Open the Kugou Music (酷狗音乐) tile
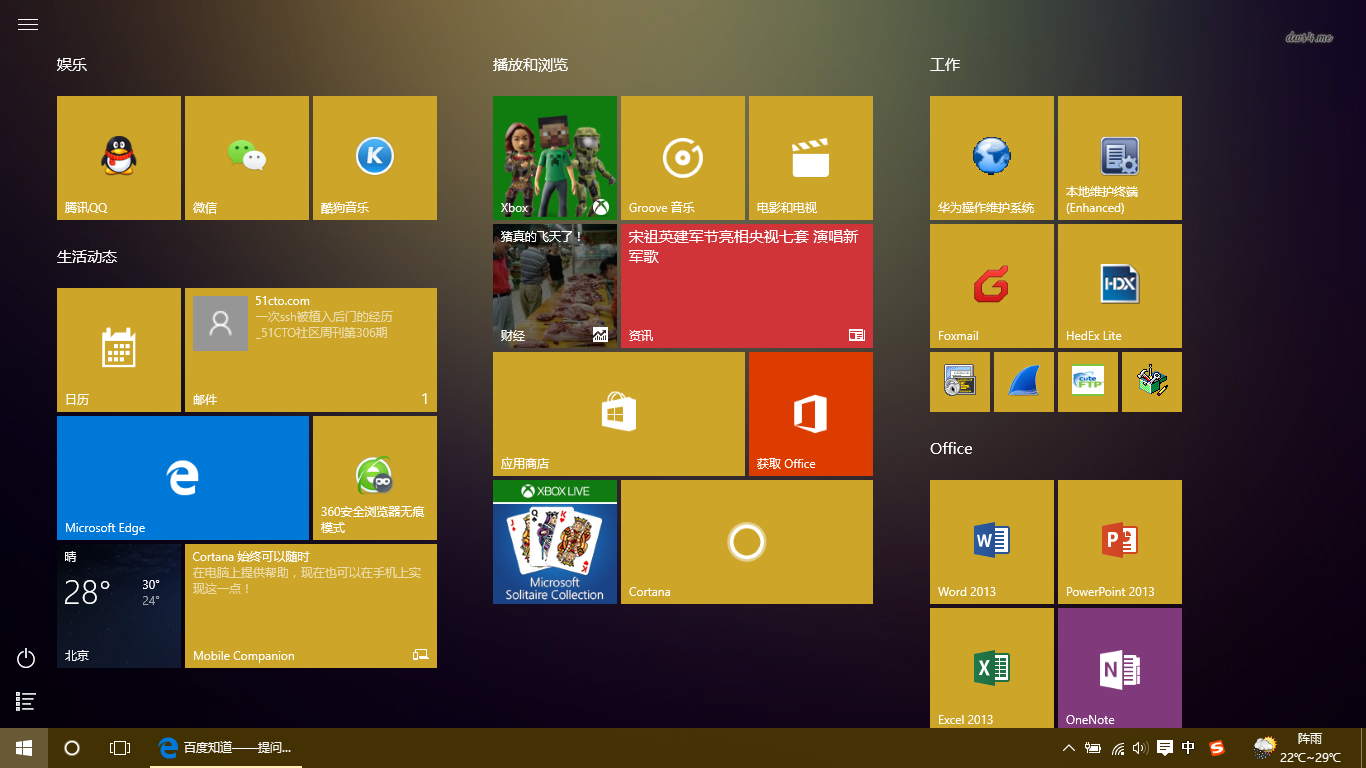1366x768 pixels. [x=375, y=158]
